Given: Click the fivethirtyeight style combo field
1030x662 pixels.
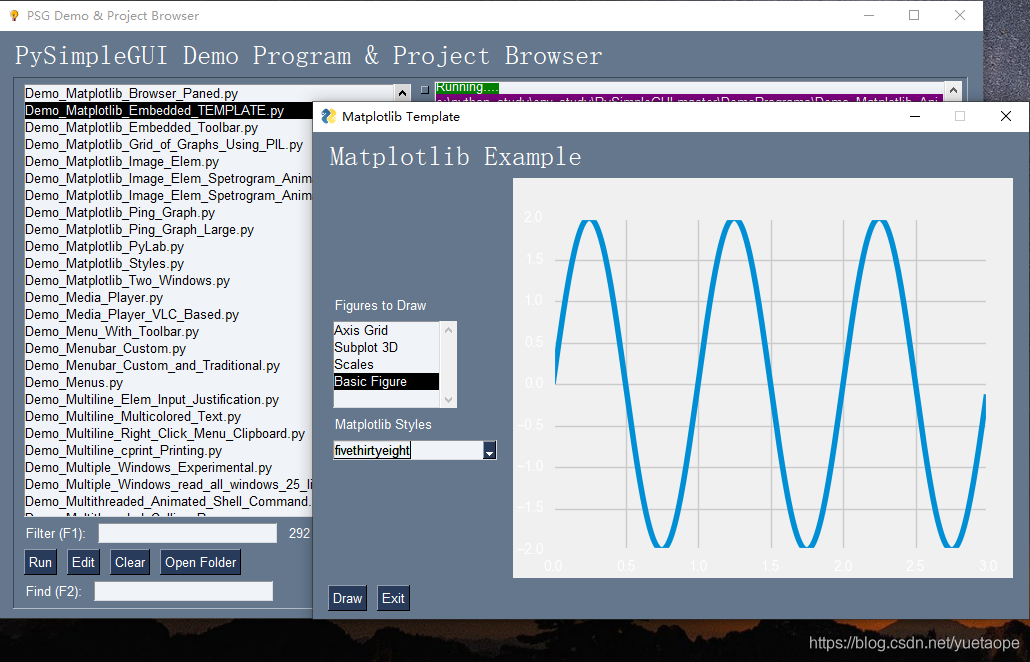Looking at the screenshot, I should [408, 450].
